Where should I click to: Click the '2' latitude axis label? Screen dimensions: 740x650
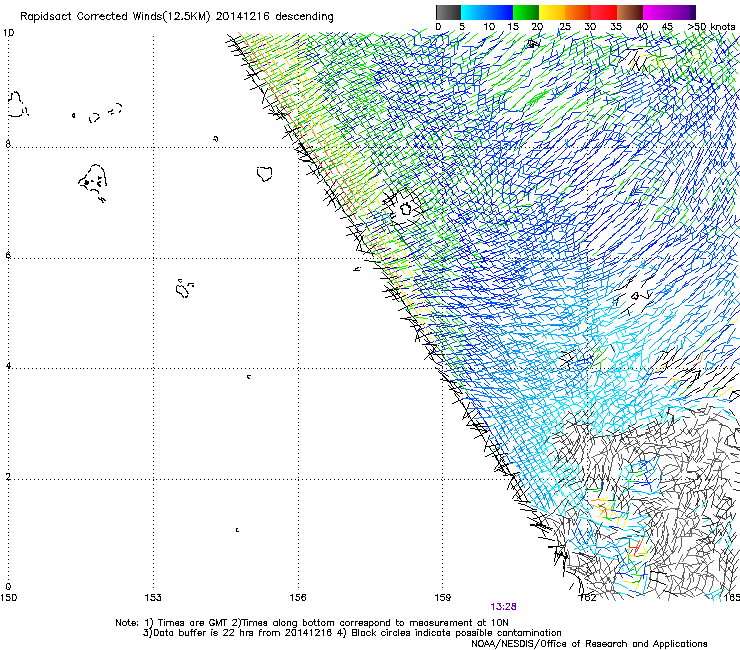coord(8,476)
